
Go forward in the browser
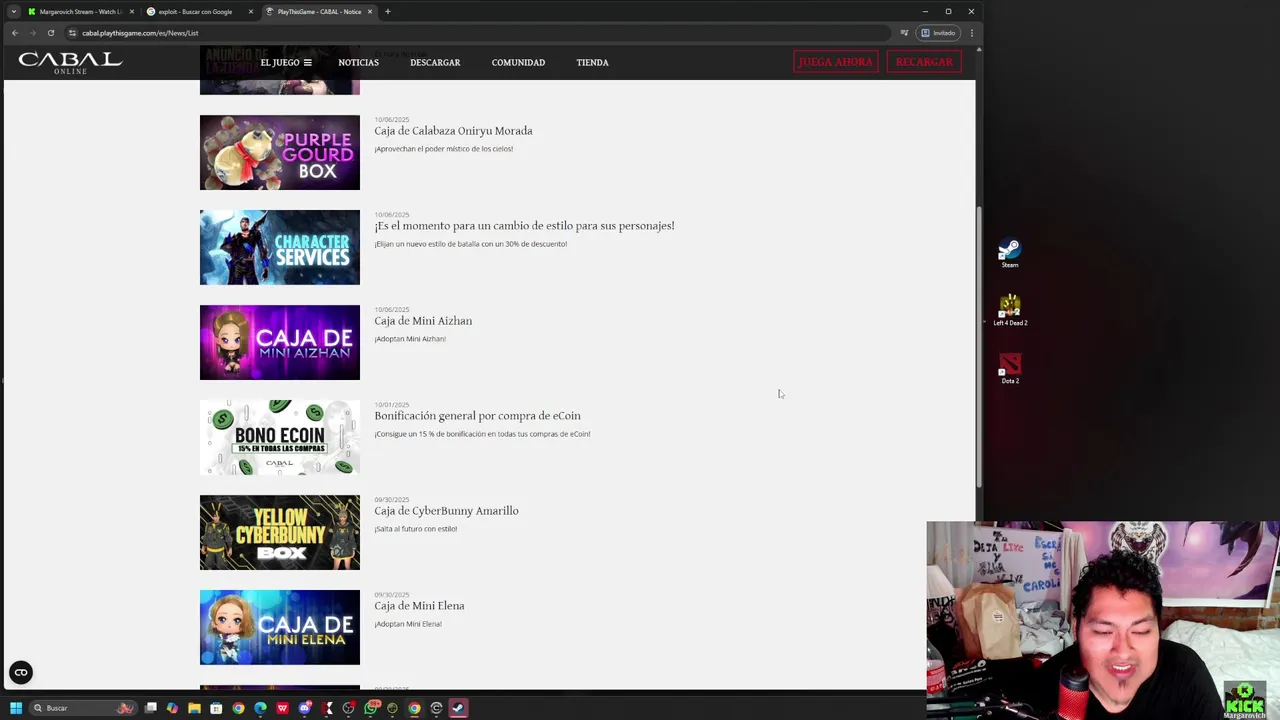pos(33,33)
